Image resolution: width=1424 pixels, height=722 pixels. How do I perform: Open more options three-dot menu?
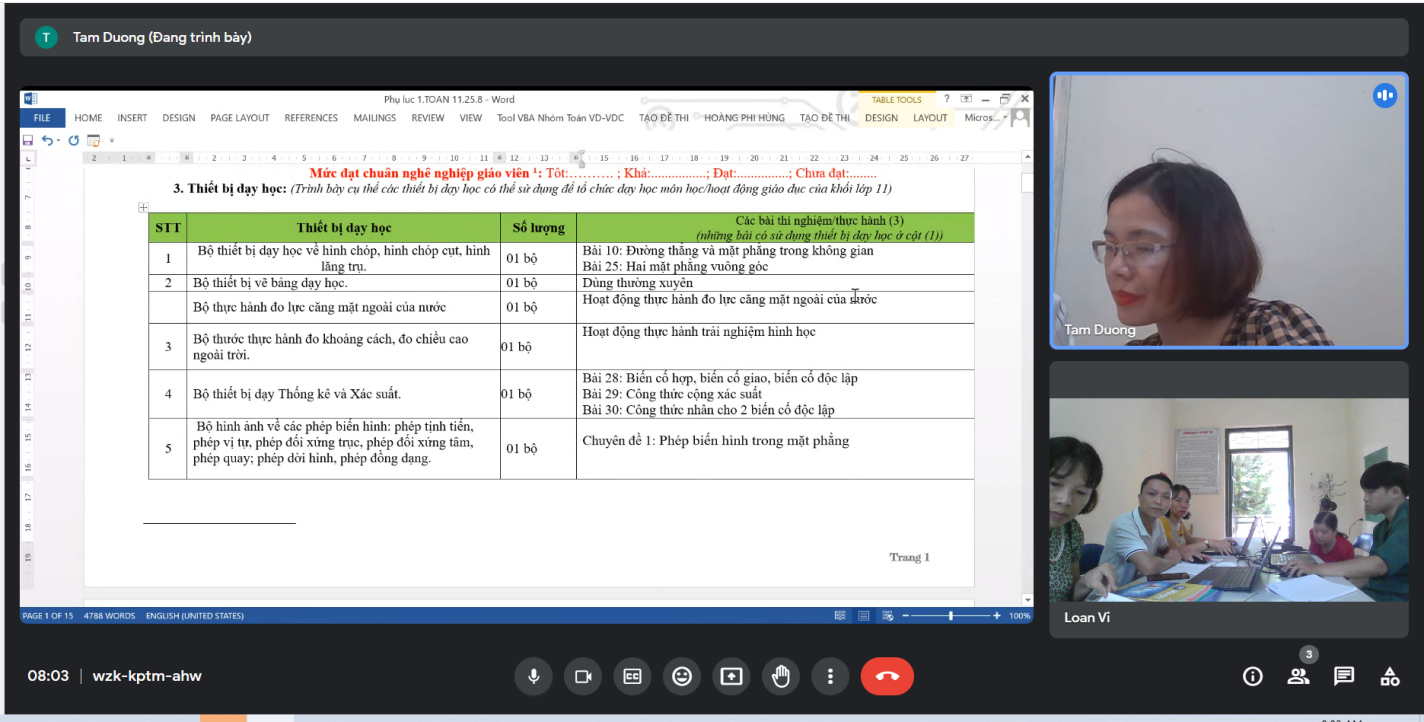[830, 676]
